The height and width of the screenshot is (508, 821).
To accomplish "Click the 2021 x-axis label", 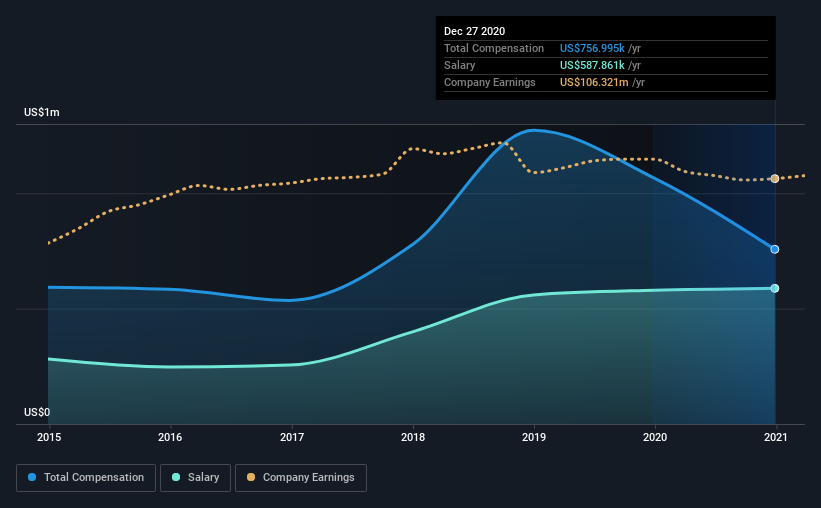I will coord(776,437).
